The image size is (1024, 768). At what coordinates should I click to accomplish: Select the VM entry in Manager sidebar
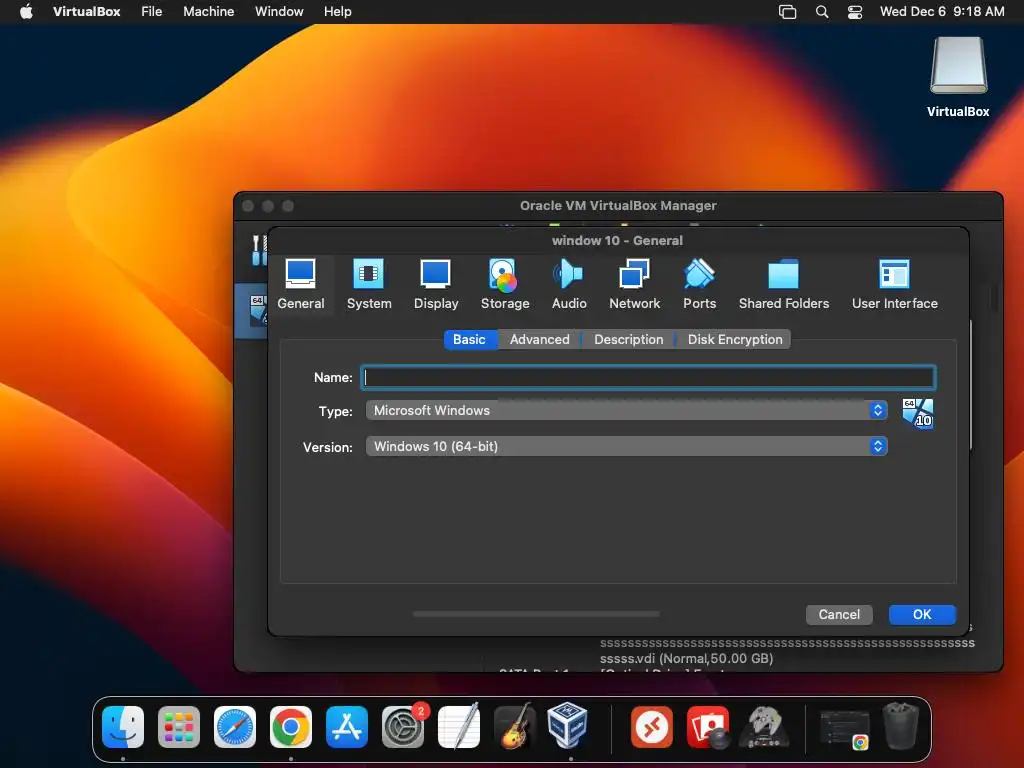point(251,310)
